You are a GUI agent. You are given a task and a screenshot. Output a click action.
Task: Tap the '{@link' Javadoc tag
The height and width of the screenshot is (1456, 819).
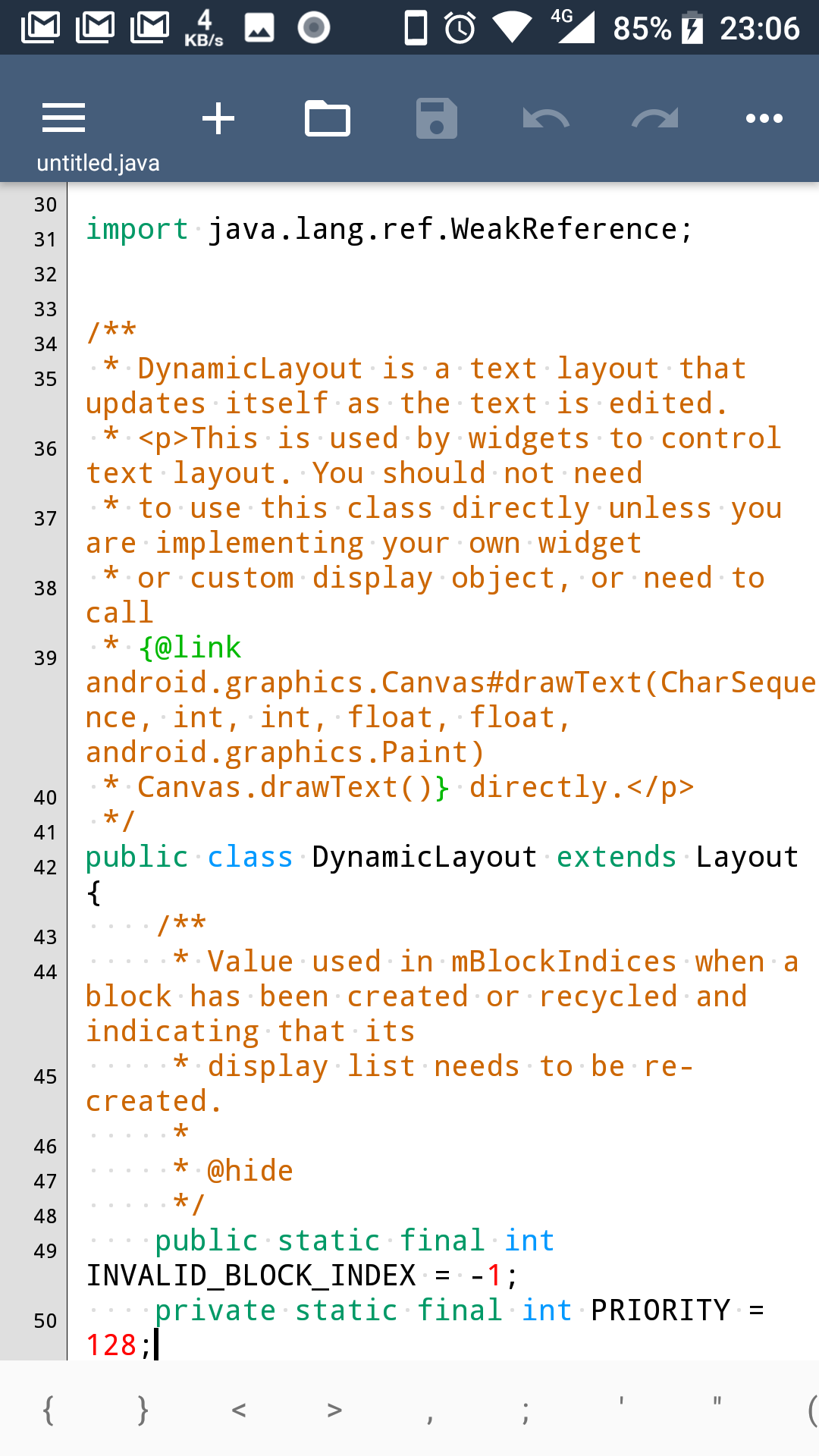(x=190, y=648)
